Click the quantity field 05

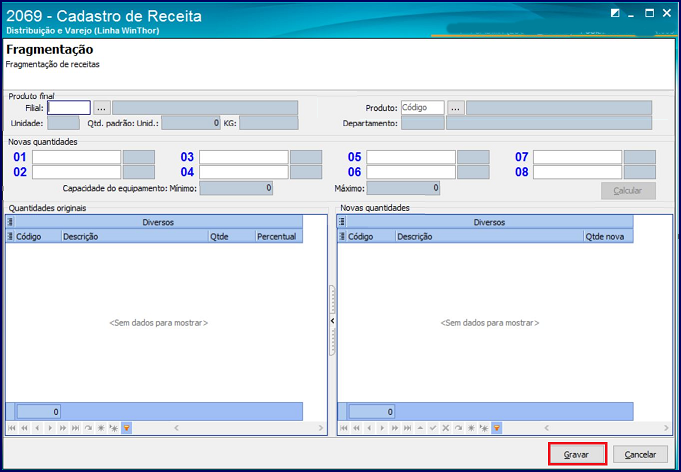[x=411, y=157]
